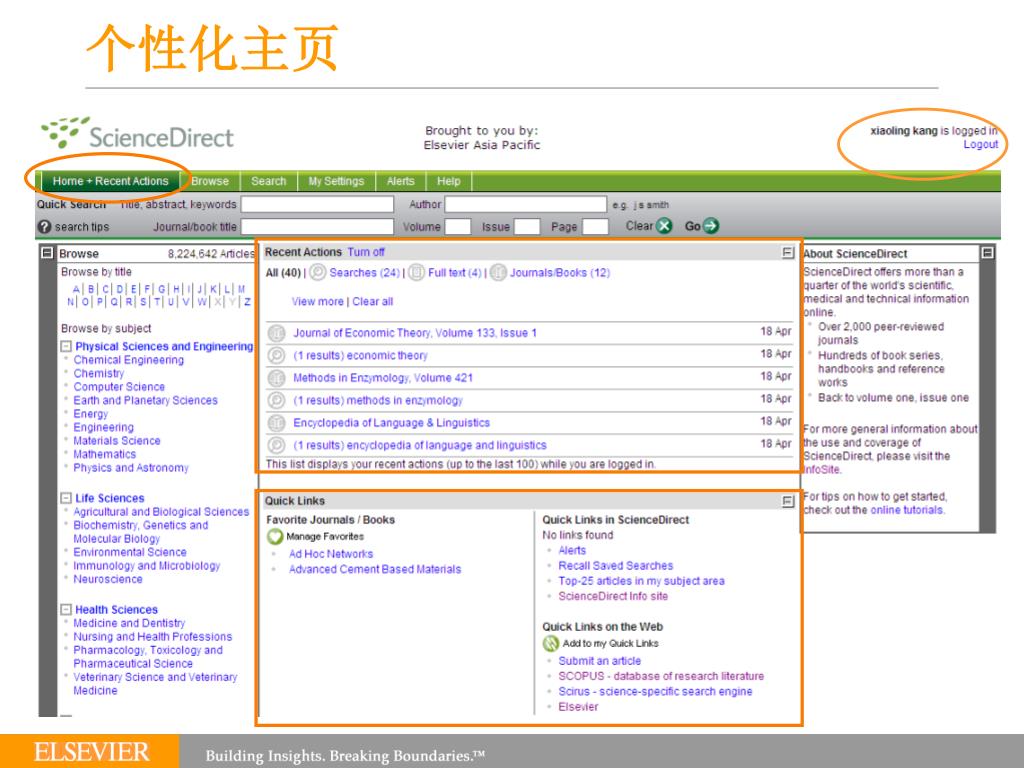Click icon beside Encyclopedia of Language & Linguistics
1024x768 pixels.
point(277,423)
